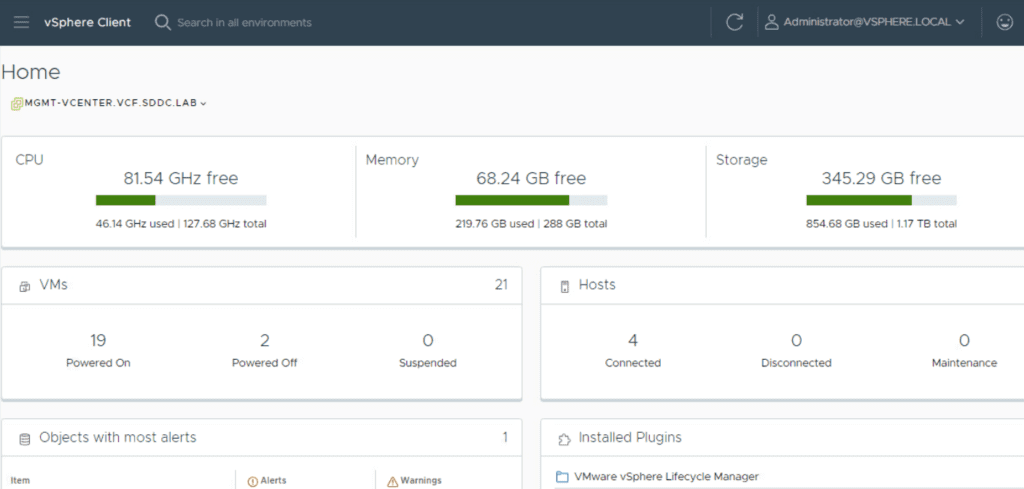The image size is (1024, 489).
Task: Click the red Alerts column icon
Action: (x=253, y=481)
